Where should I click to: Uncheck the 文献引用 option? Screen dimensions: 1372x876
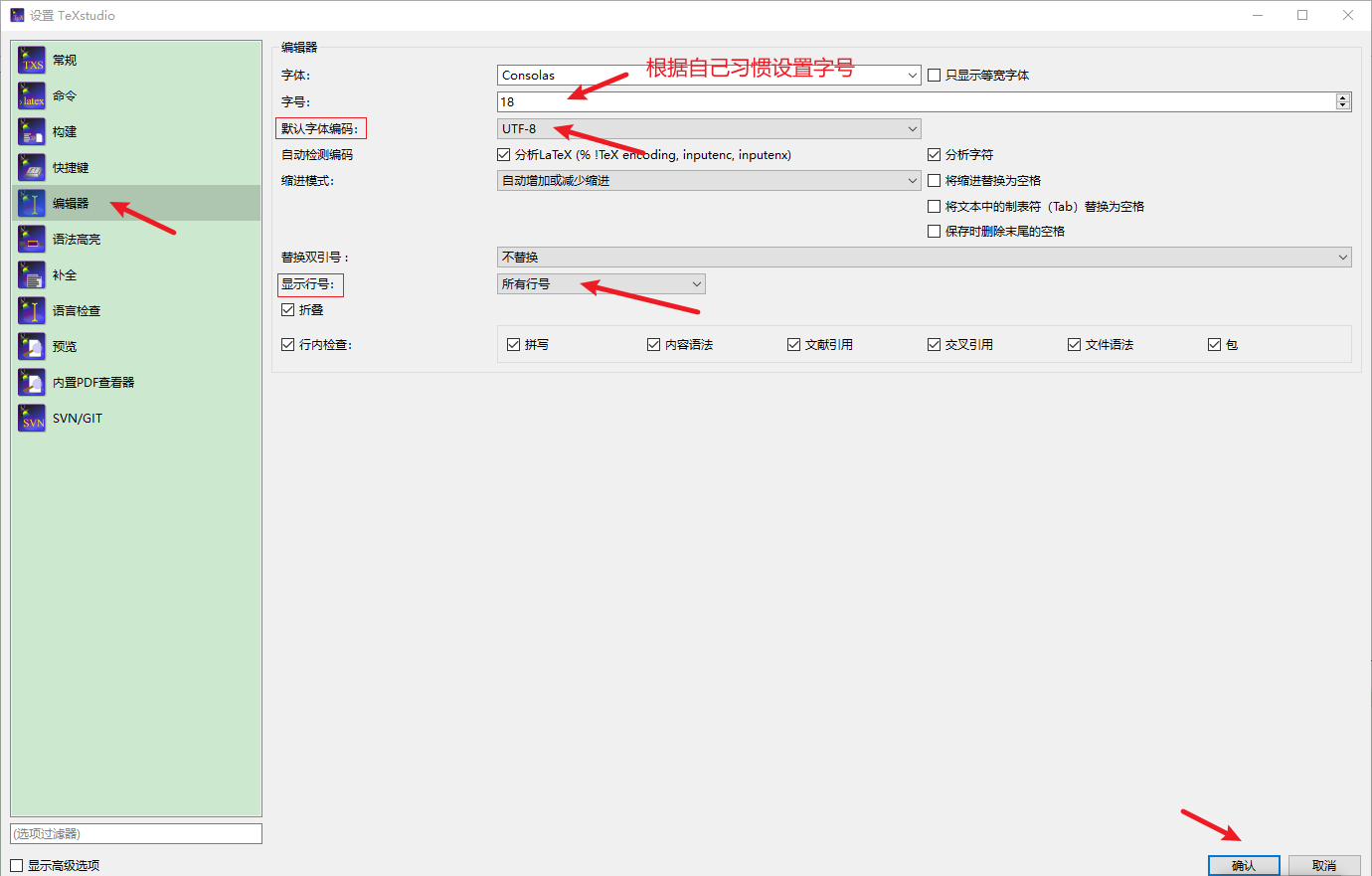tap(793, 344)
